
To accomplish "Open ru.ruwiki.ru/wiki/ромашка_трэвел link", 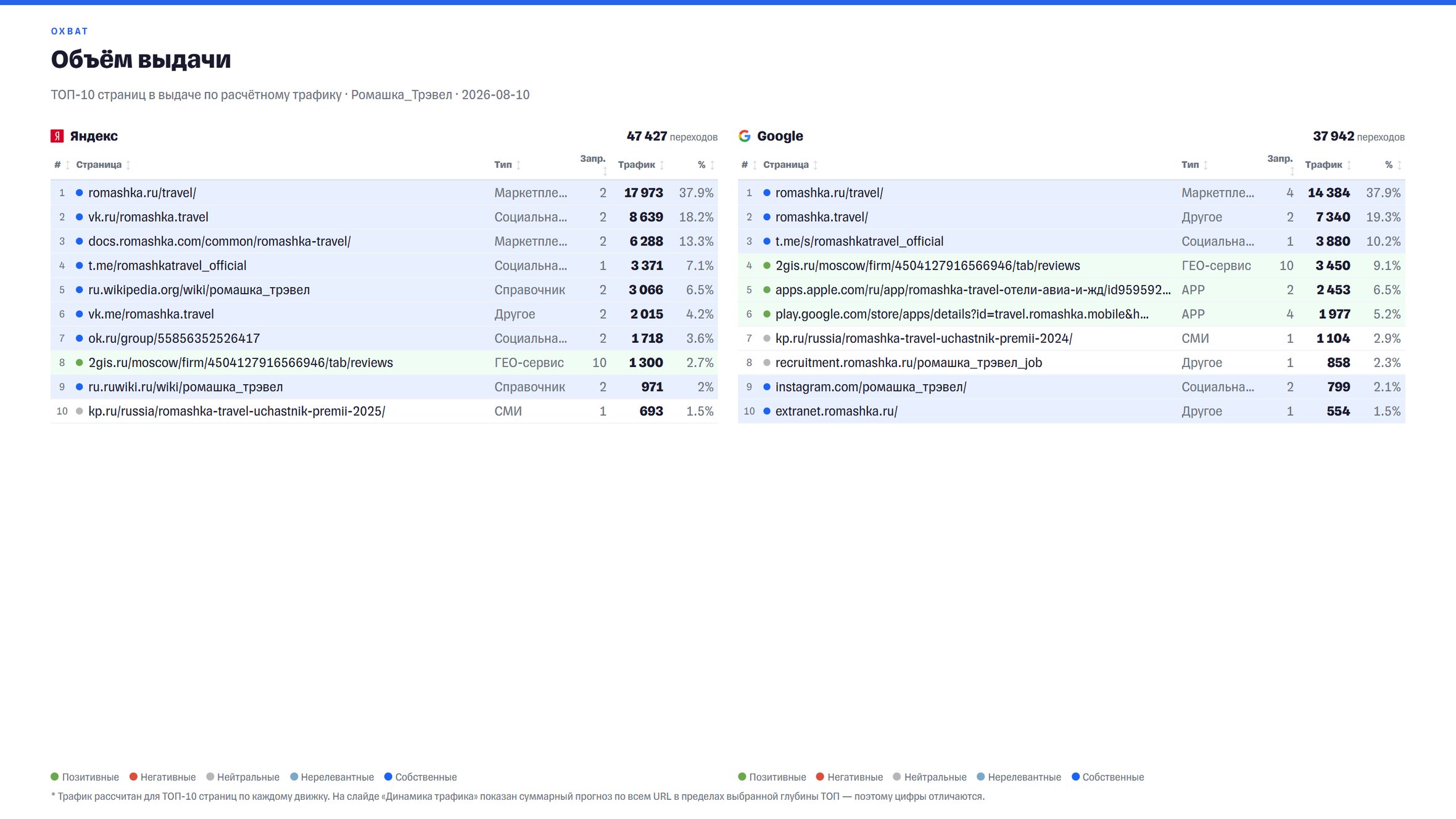I will [x=186, y=387].
